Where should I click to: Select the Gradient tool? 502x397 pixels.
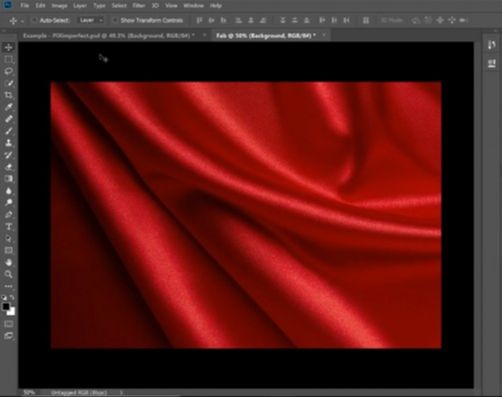pos(9,179)
